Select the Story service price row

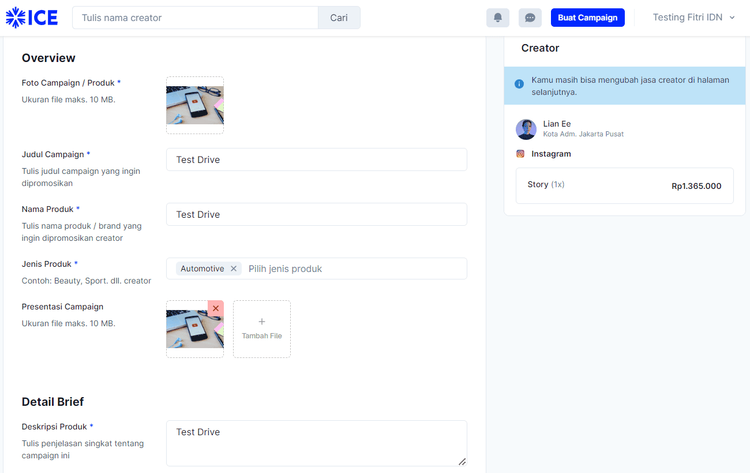(624, 185)
